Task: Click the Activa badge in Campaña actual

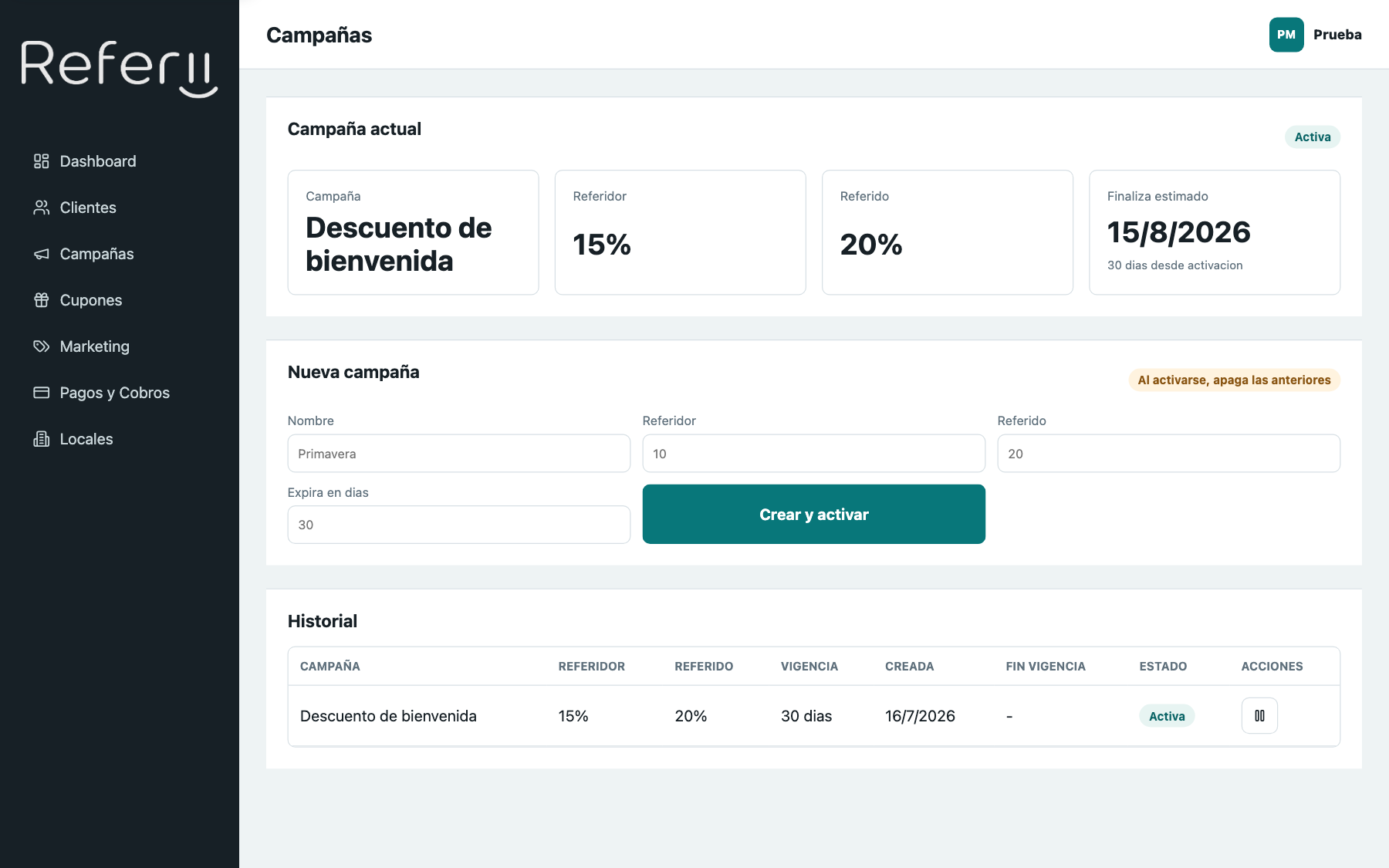Action: coord(1313,137)
